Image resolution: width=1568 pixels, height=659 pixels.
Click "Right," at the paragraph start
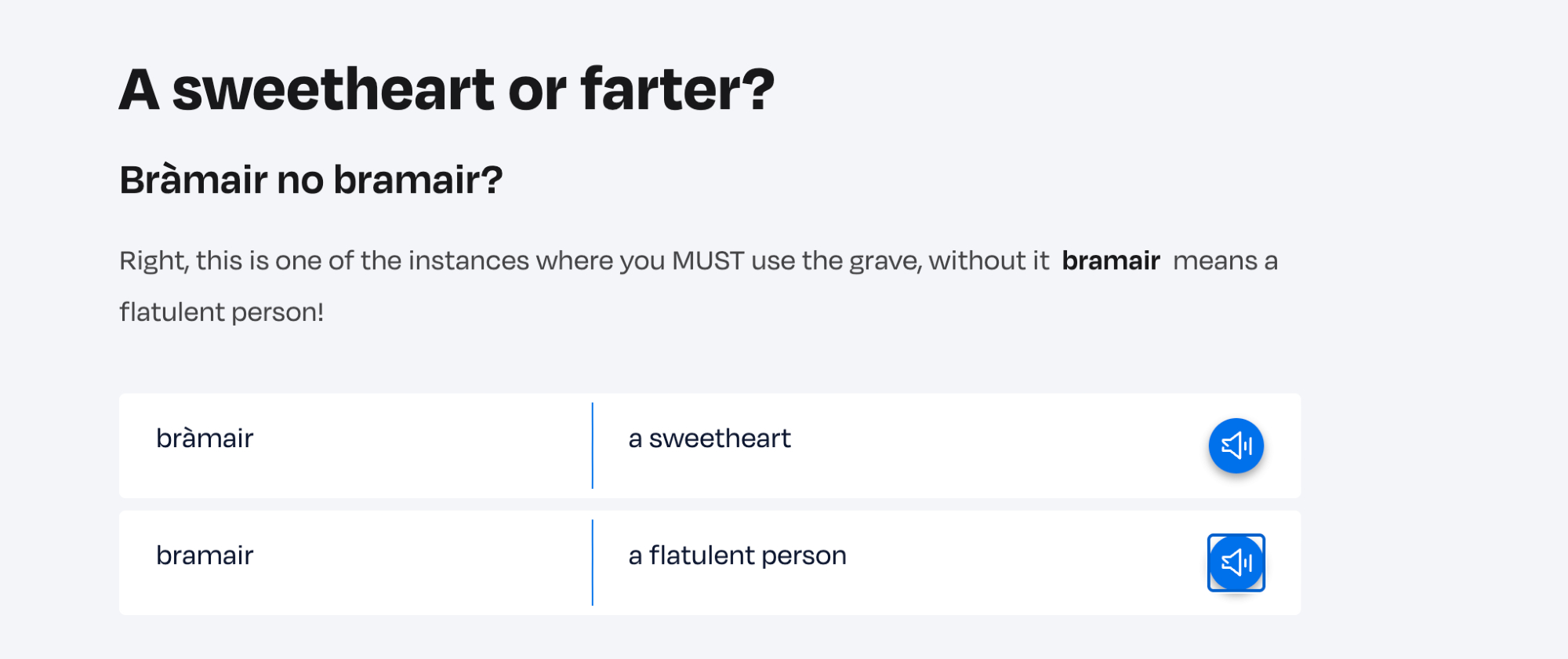click(x=154, y=260)
